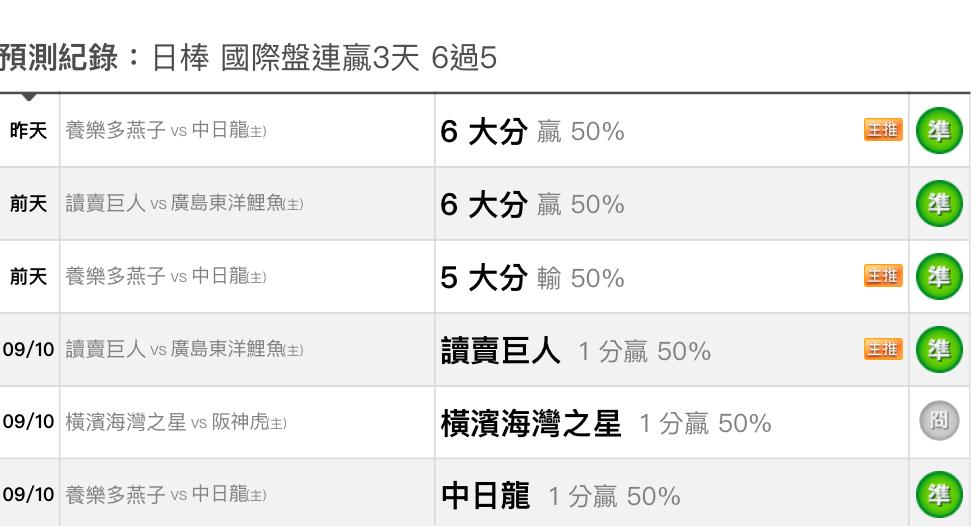
Task: Select the 橫濱海灣之星 1分贏 prediction
Action: pos(606,423)
